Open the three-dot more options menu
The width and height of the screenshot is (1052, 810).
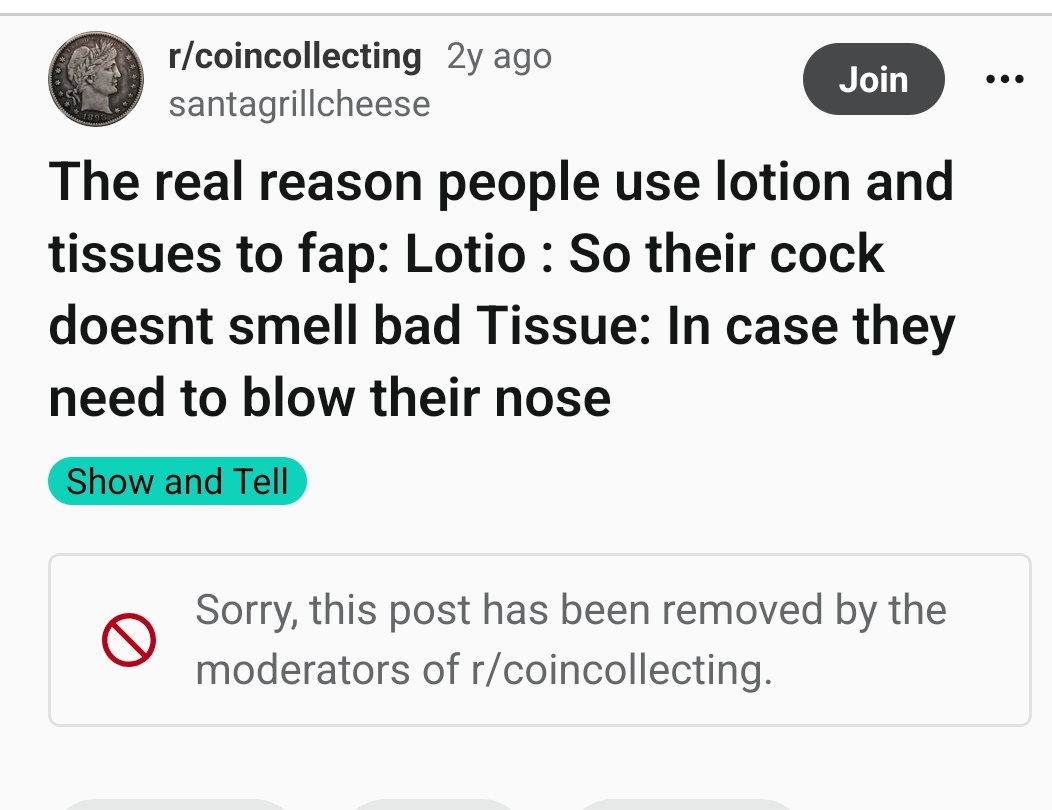click(1004, 79)
